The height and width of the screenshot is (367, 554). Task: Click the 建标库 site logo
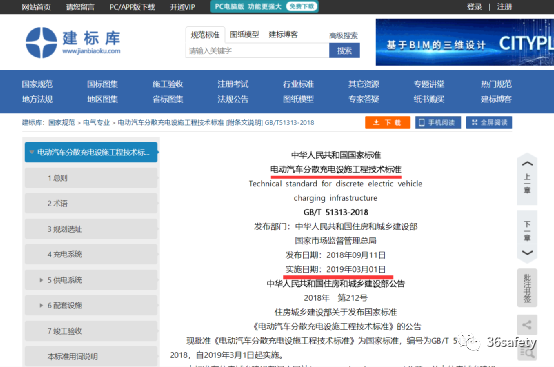click(x=73, y=42)
